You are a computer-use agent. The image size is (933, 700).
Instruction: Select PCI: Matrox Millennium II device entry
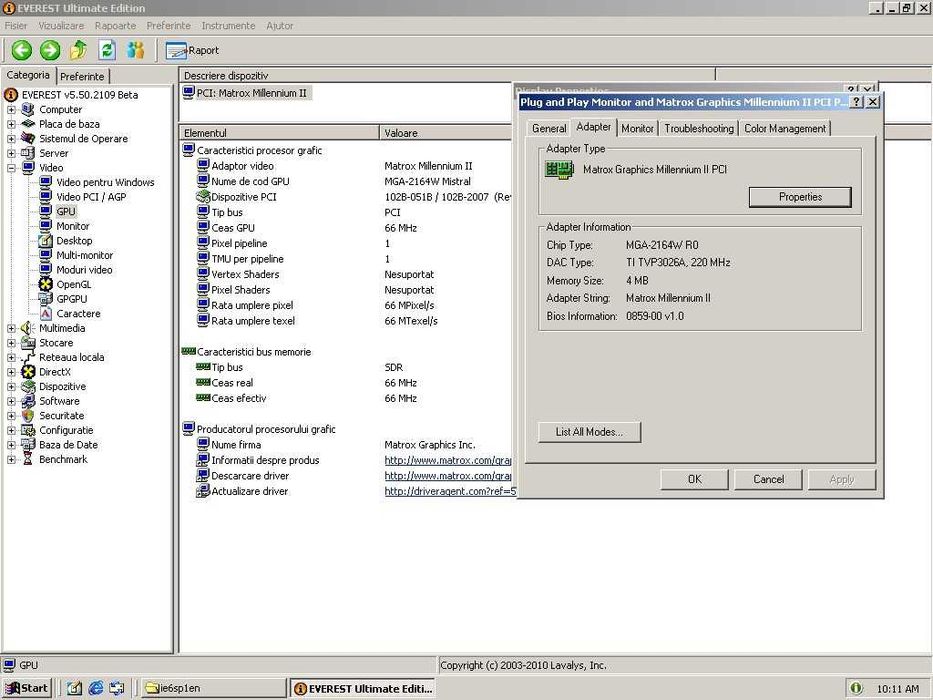point(245,93)
